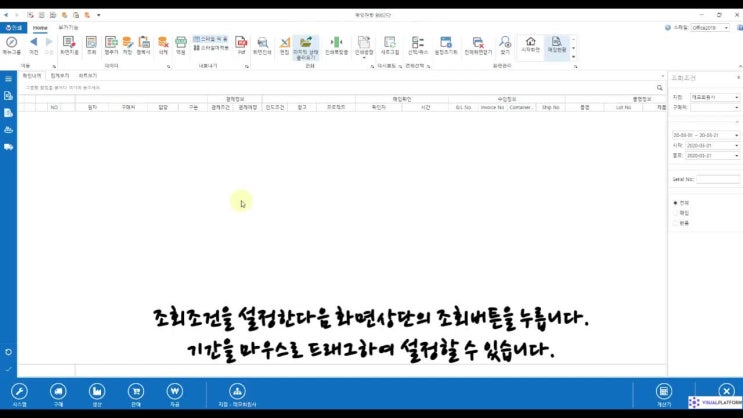Go back with the 이전 arrow
Screen dimensions: 743x418
click(33, 45)
